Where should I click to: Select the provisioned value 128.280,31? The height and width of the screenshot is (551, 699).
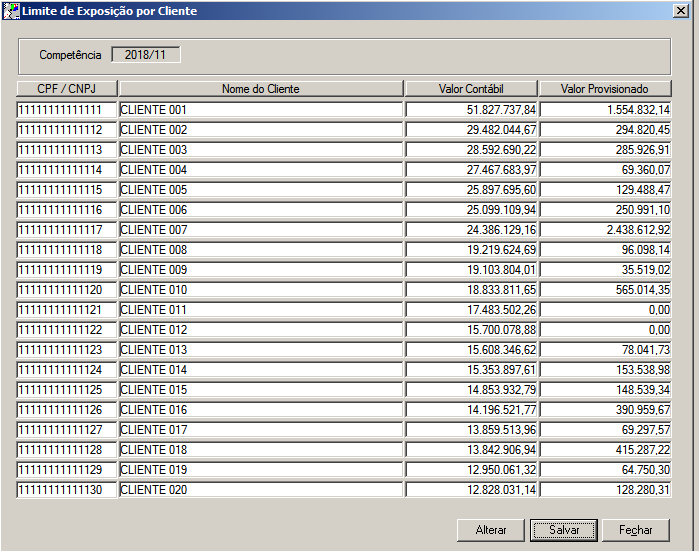pos(605,490)
